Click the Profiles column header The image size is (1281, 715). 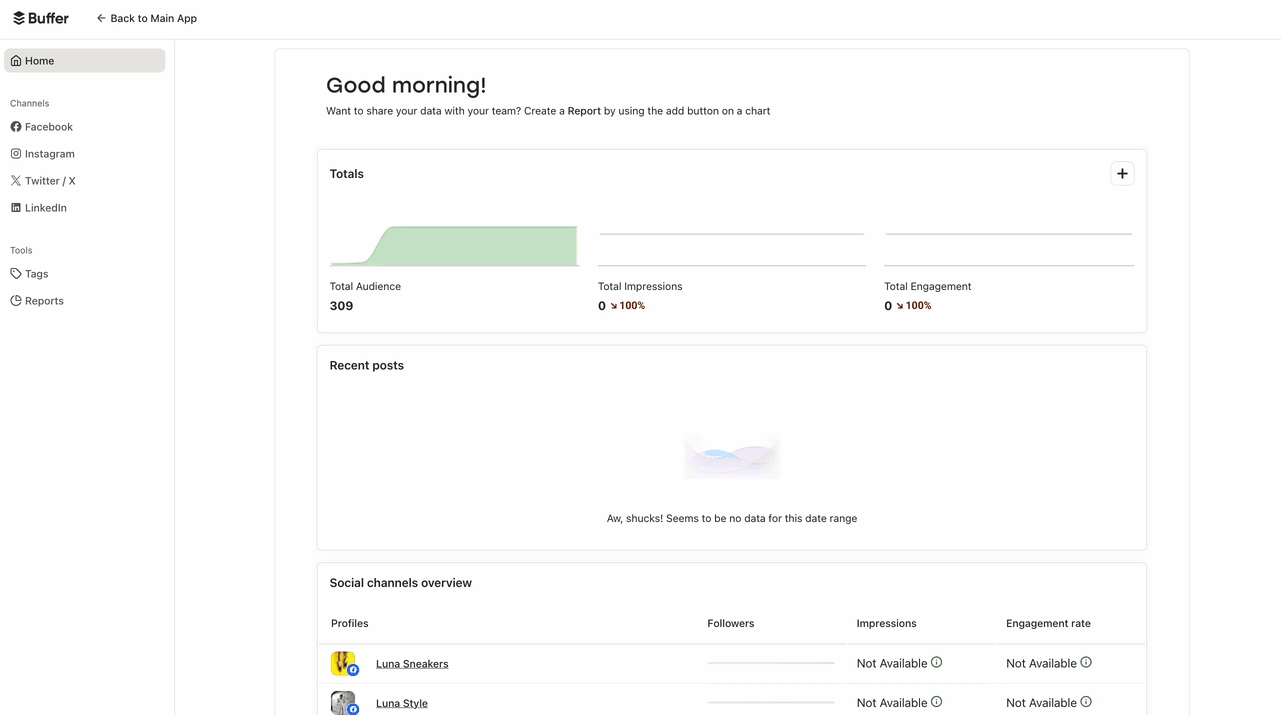pos(350,623)
